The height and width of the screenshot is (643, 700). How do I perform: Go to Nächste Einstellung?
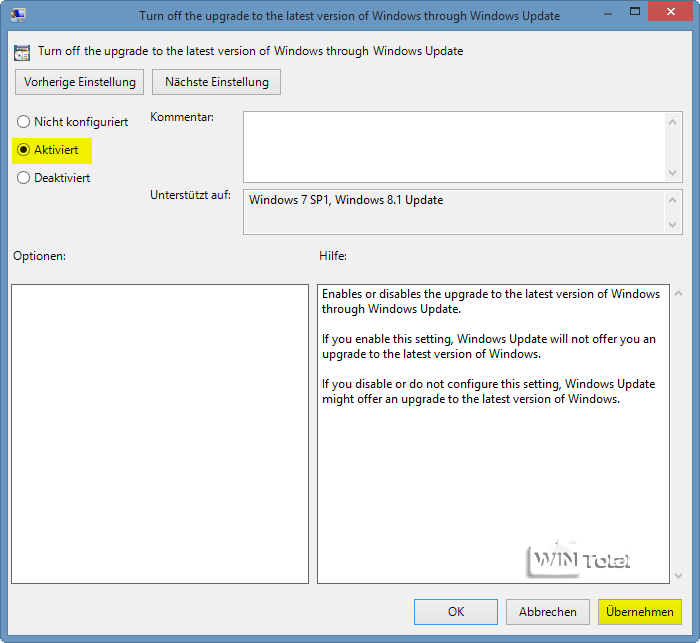pyautogui.click(x=217, y=82)
